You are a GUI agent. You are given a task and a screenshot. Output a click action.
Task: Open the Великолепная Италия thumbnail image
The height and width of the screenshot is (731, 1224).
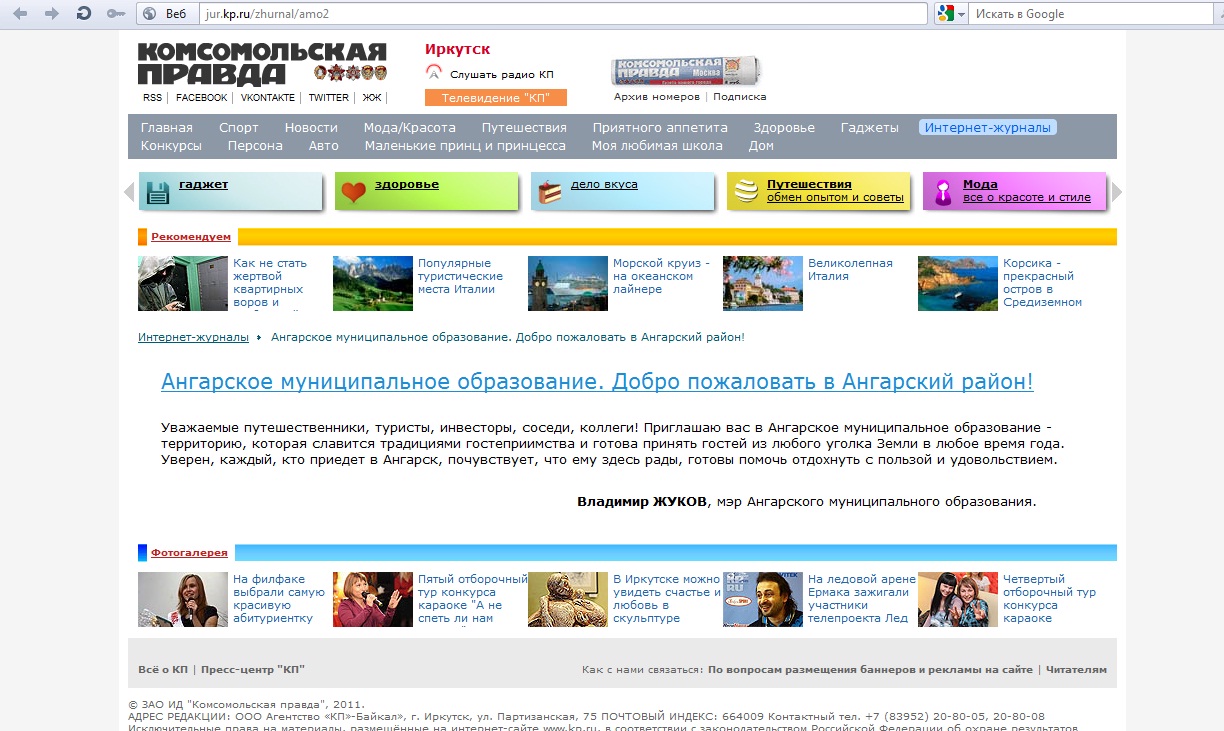pos(762,284)
